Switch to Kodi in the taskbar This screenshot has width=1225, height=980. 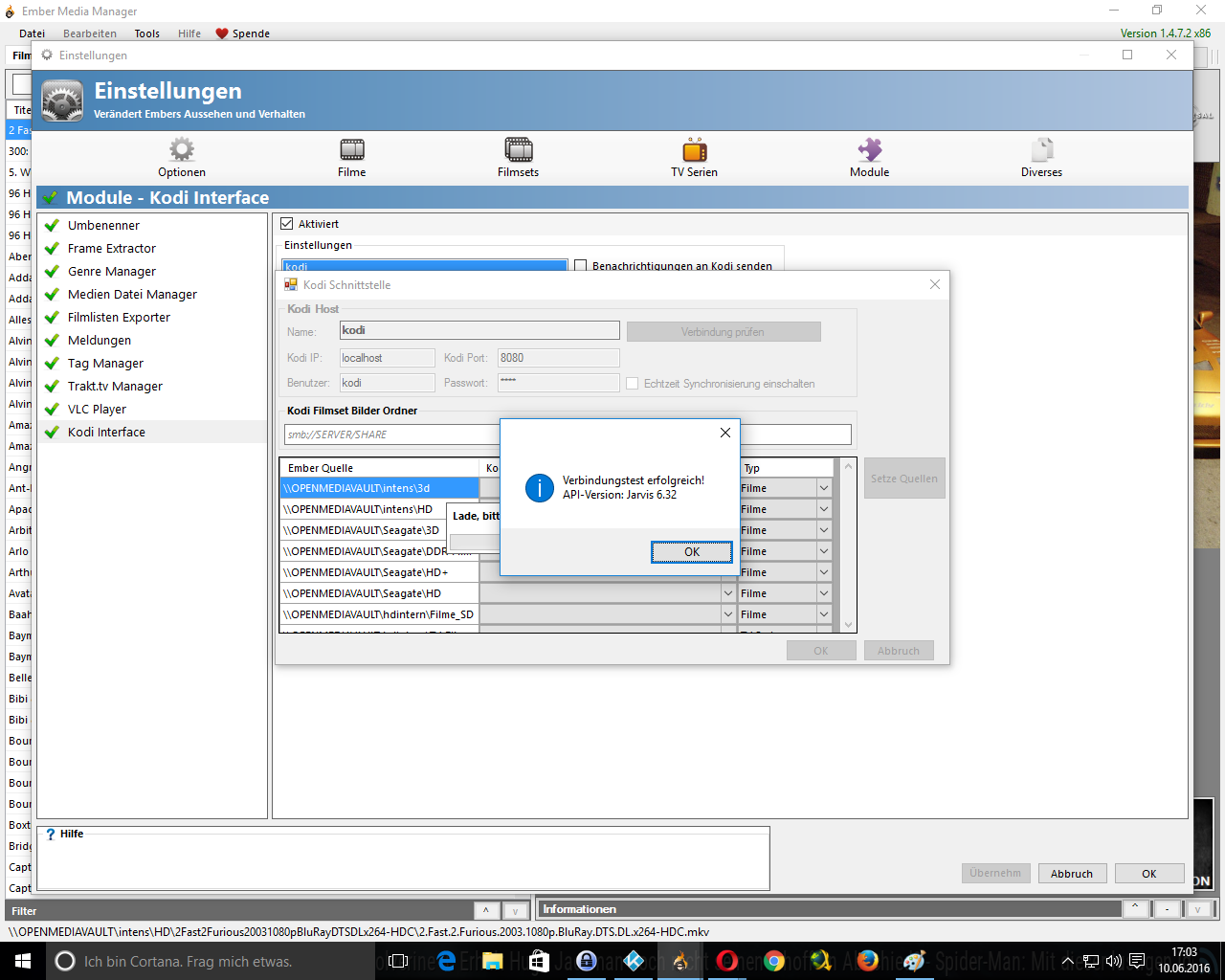coord(634,961)
